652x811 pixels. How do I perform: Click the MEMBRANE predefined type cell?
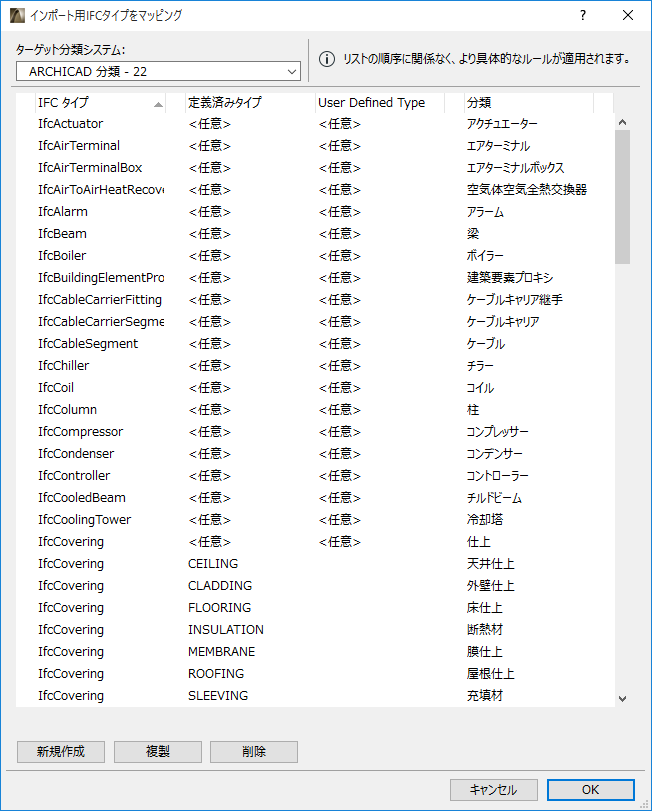221,652
